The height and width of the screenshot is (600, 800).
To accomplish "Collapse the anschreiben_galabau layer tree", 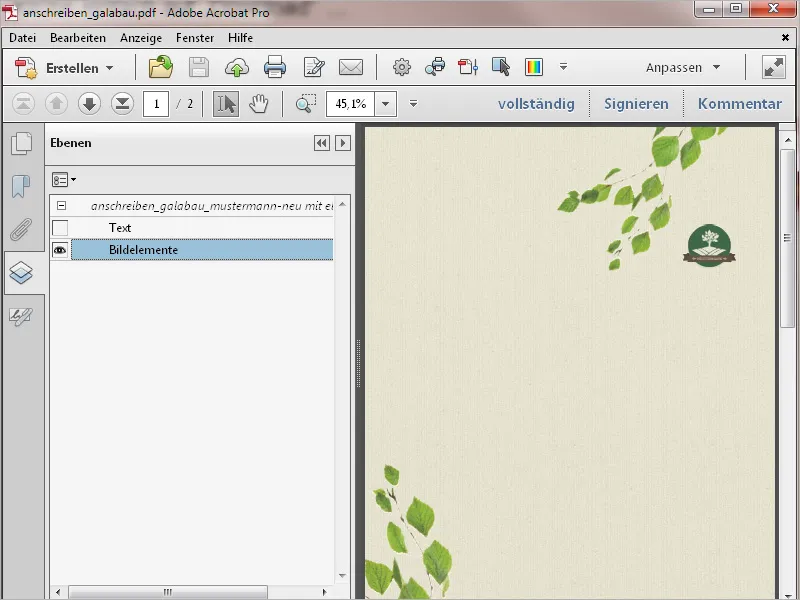I will click(x=61, y=206).
